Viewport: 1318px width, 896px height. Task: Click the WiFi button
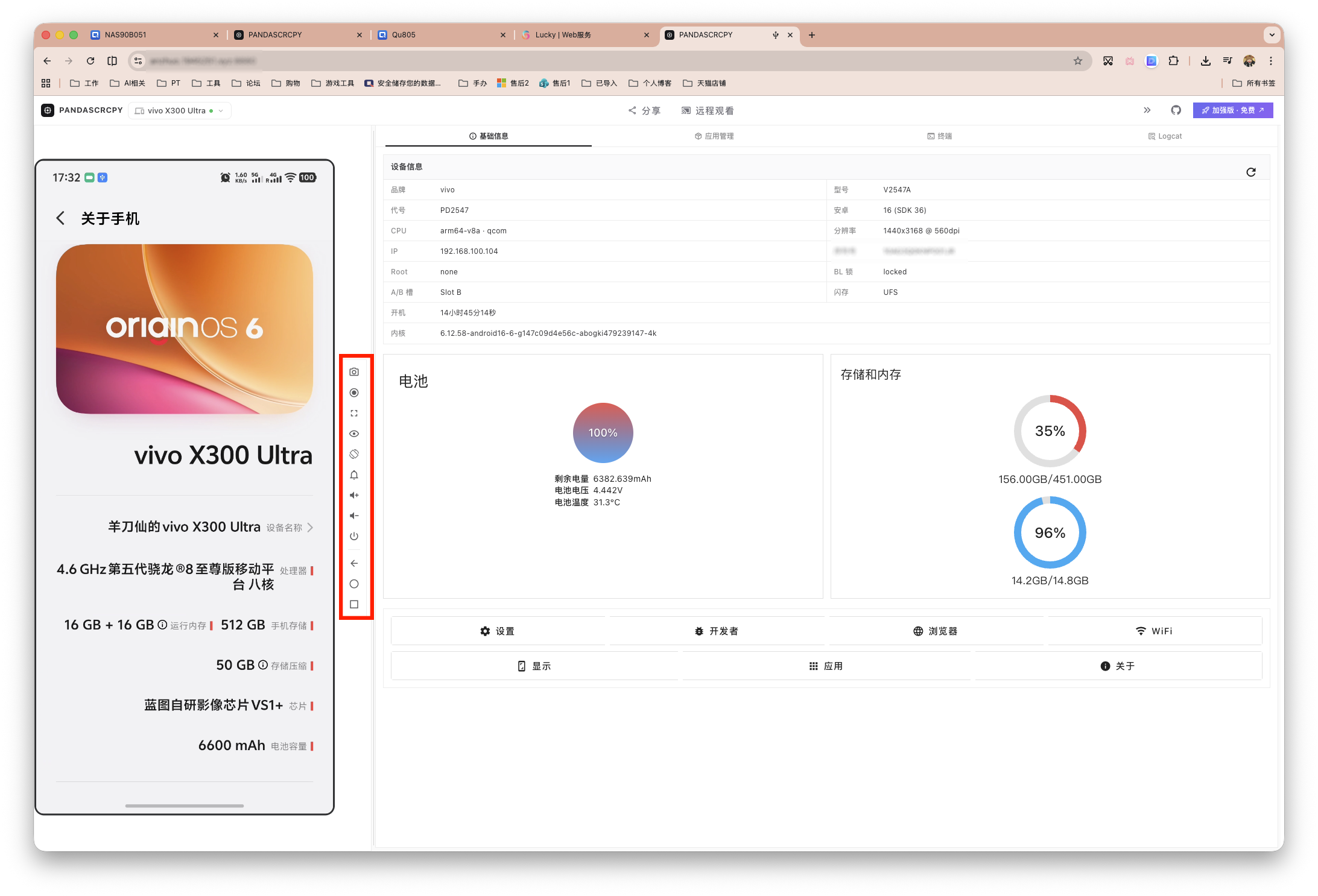[1154, 631]
